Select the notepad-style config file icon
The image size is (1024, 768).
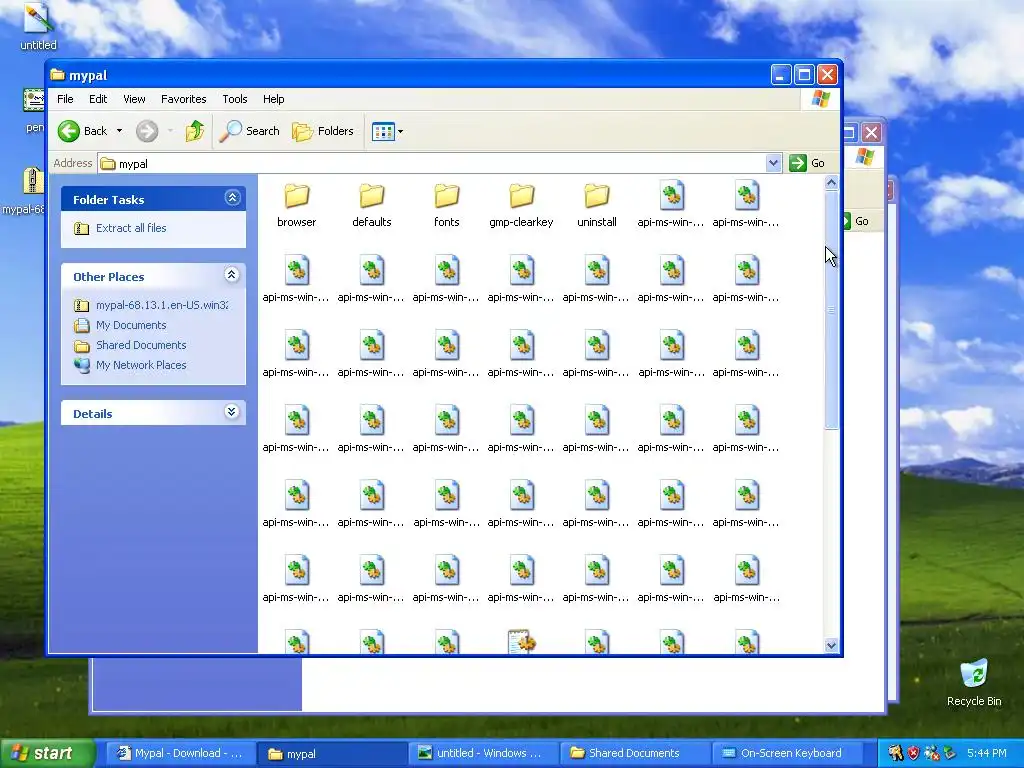coord(521,641)
